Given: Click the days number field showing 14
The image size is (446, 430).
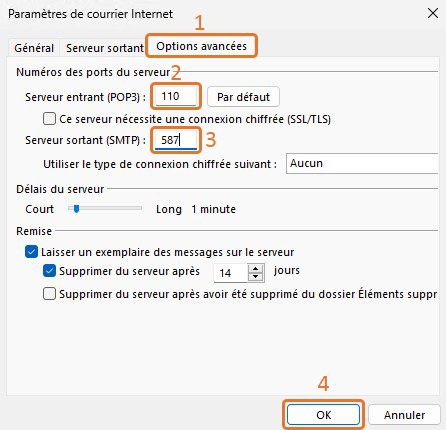Looking at the screenshot, I should tap(231, 273).
